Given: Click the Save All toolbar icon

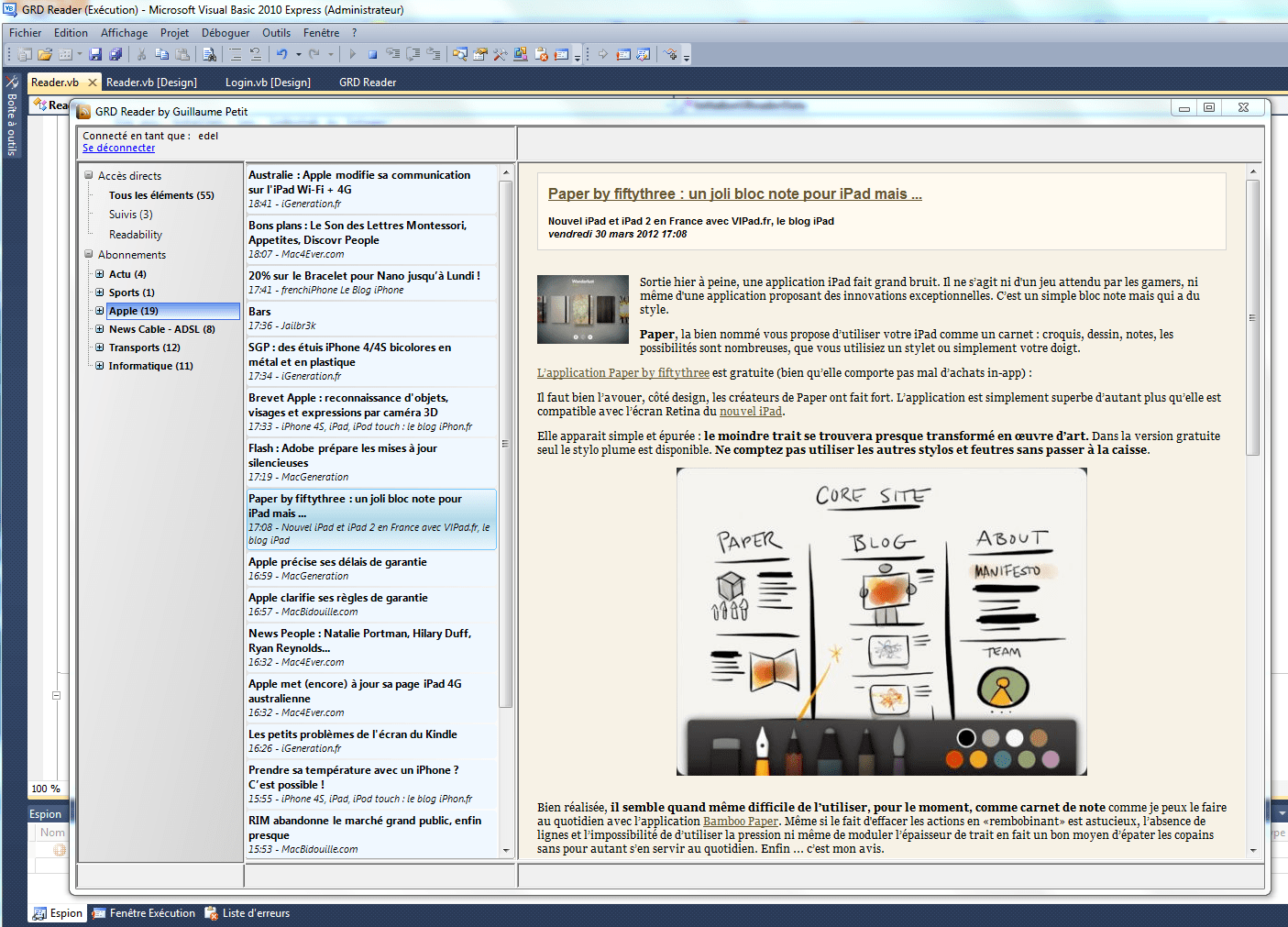Looking at the screenshot, I should point(116,55).
